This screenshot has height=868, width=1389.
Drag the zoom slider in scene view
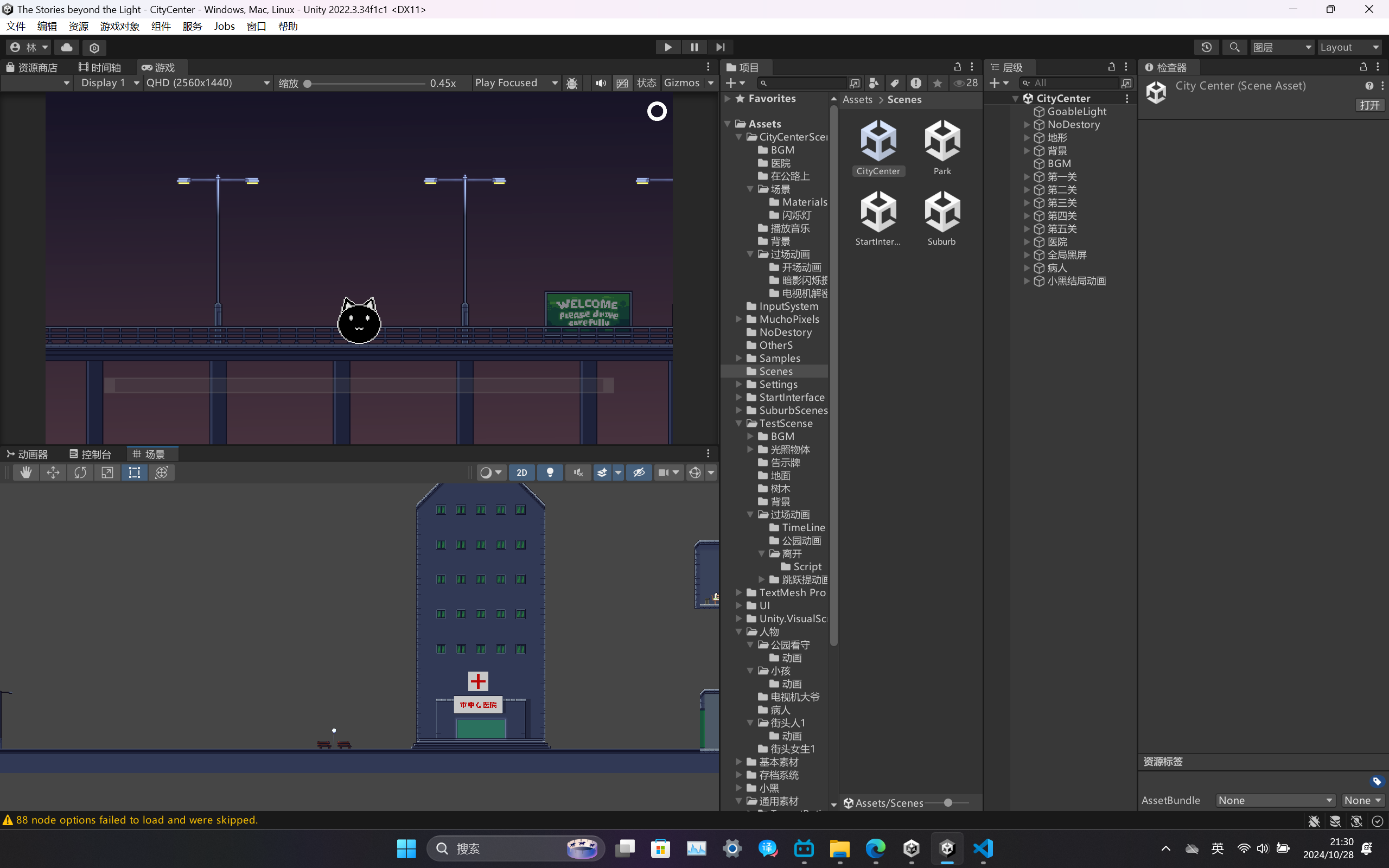coord(307,84)
